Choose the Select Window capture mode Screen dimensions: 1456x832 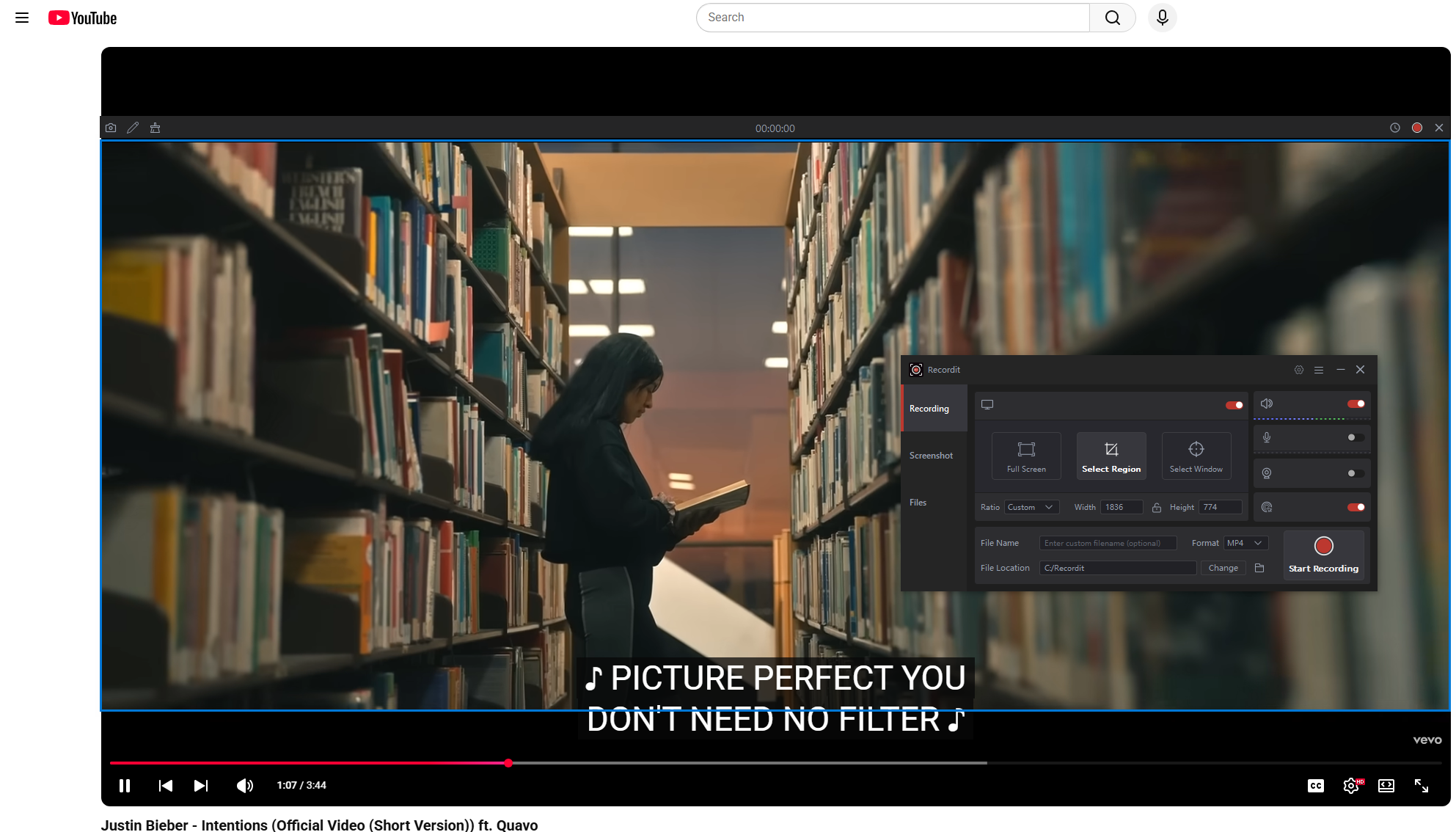1196,456
